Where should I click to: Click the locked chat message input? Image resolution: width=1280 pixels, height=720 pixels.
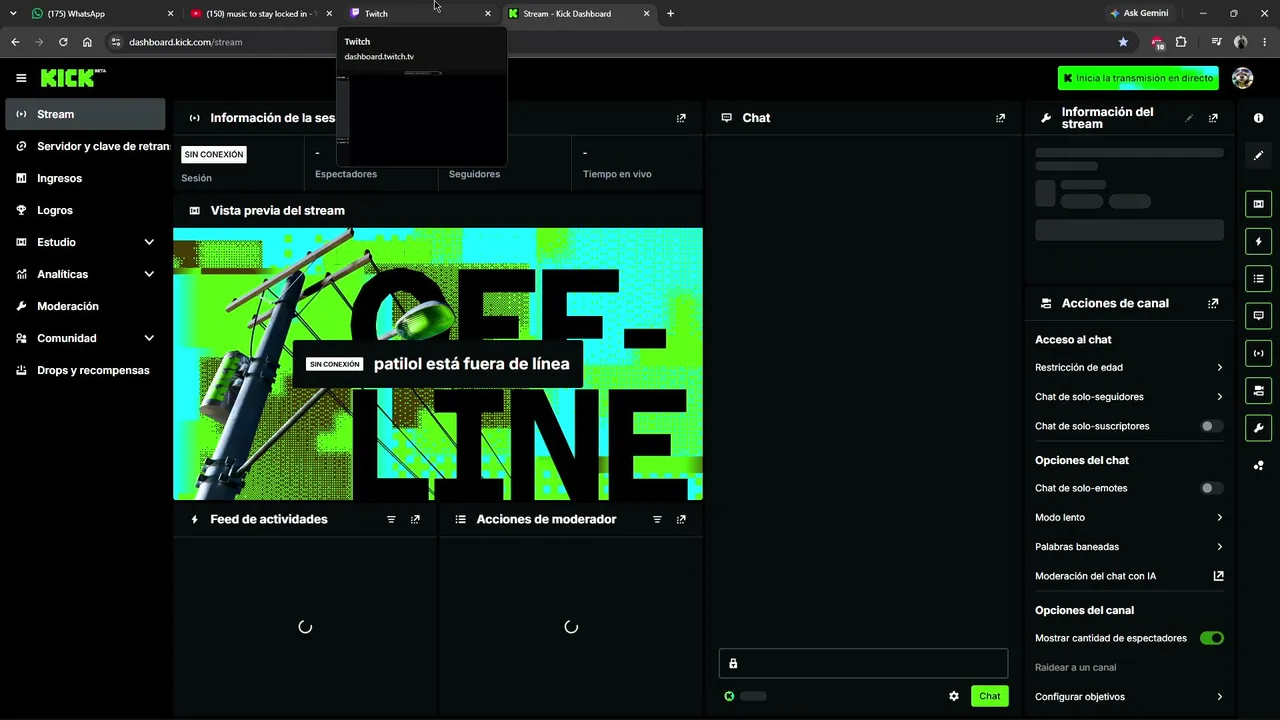863,664
